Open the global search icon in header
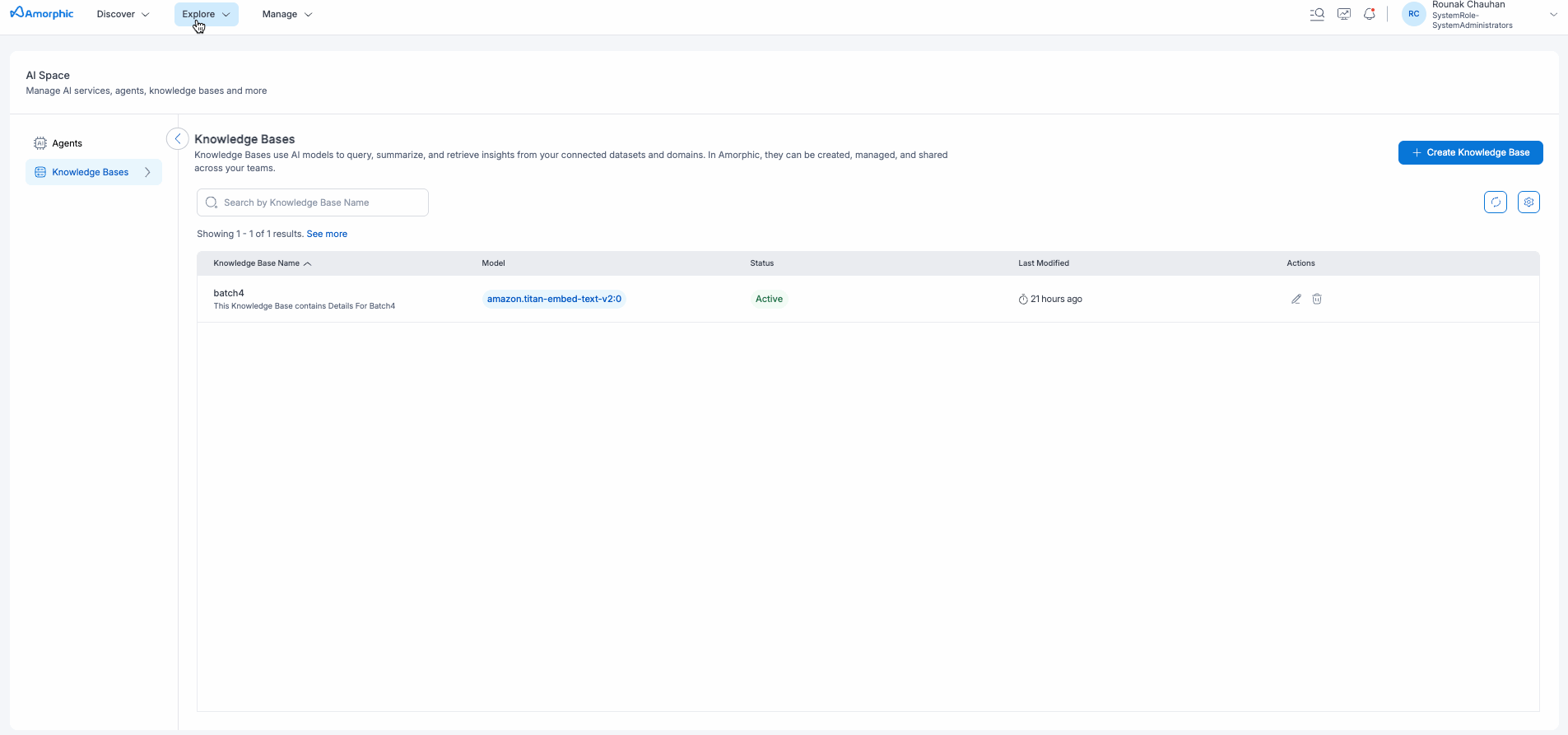This screenshot has width=1568, height=735. (x=1317, y=14)
